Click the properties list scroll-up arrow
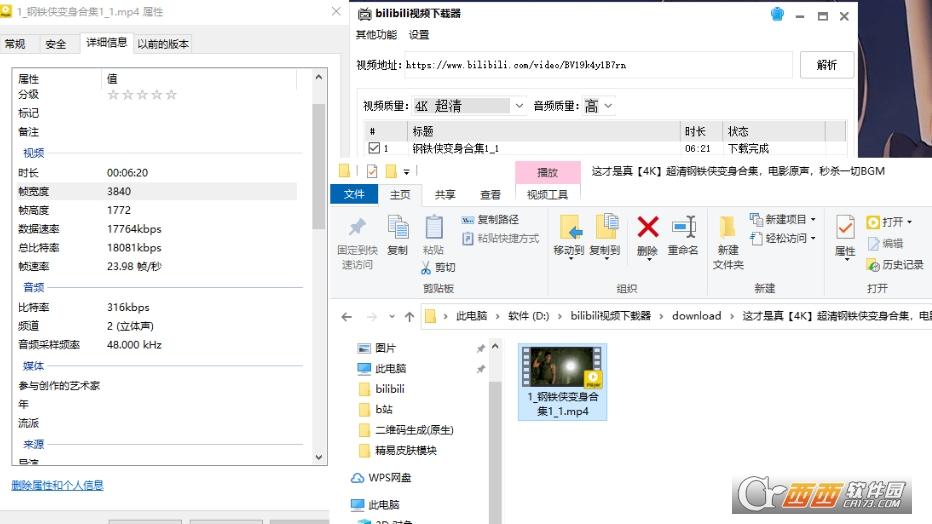The width and height of the screenshot is (932, 524). pyautogui.click(x=319, y=77)
